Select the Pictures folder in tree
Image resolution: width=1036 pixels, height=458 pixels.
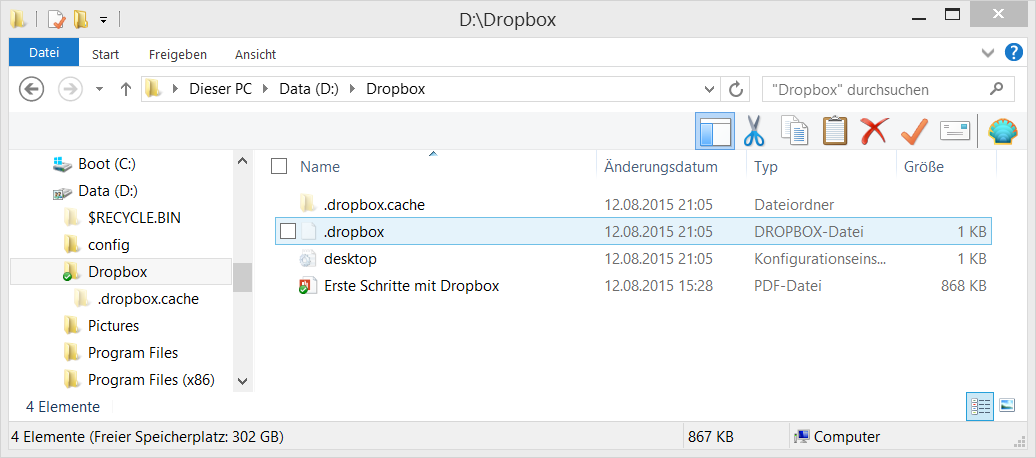(x=113, y=326)
